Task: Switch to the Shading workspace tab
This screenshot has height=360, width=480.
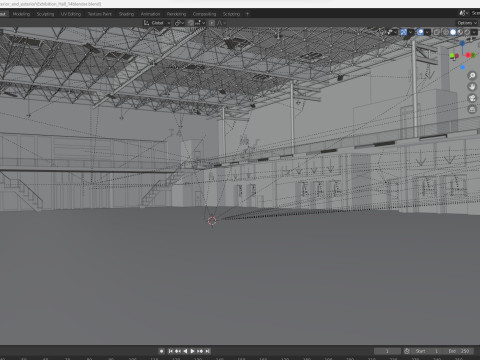Action: 126,14
